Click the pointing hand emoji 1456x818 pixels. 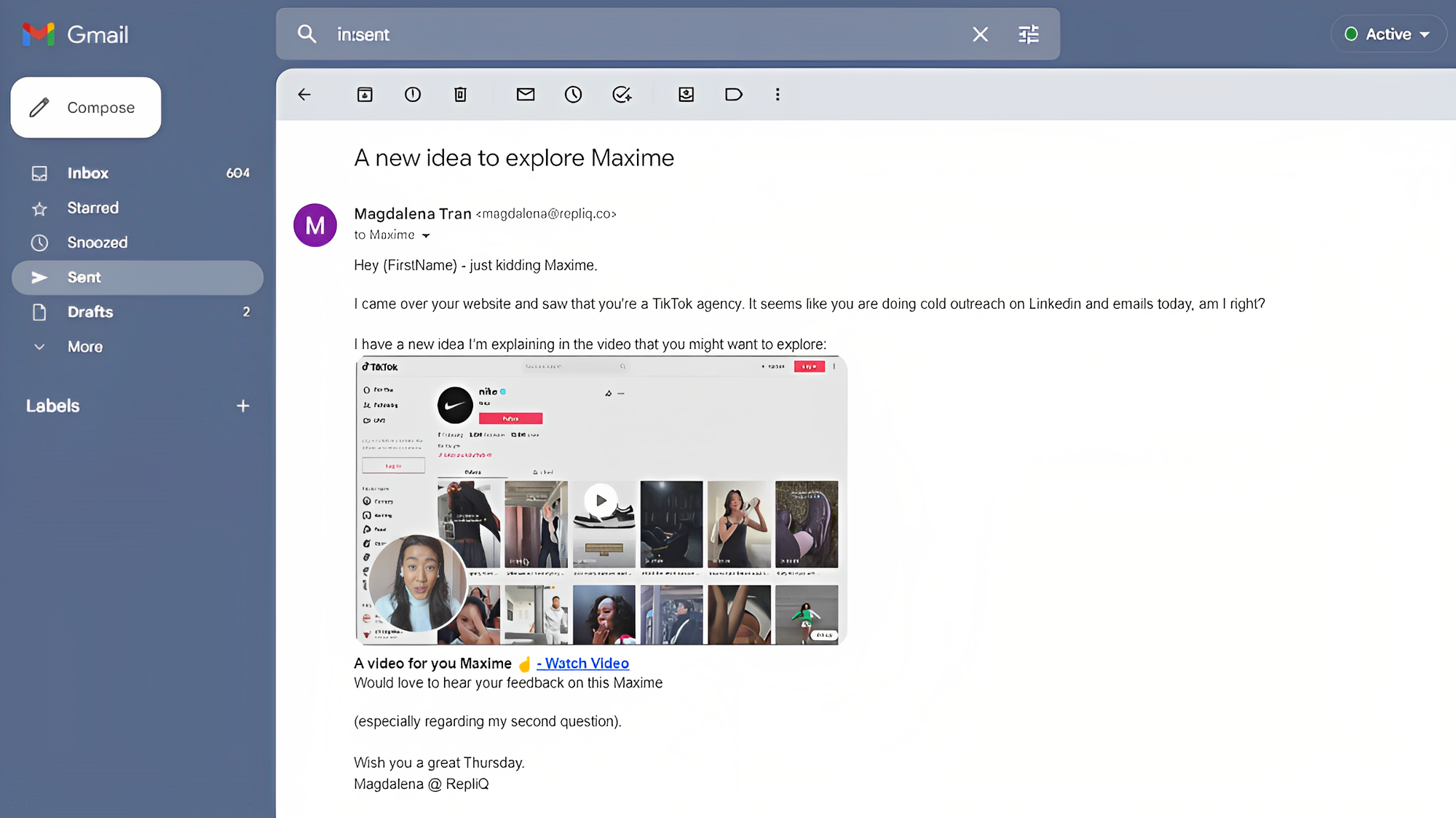pos(524,664)
